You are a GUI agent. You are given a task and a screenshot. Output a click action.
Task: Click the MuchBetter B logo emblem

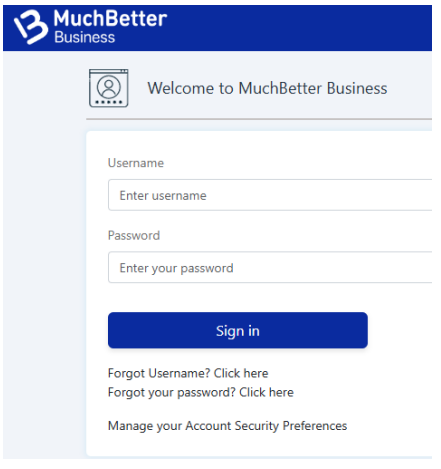[x=30, y=27]
